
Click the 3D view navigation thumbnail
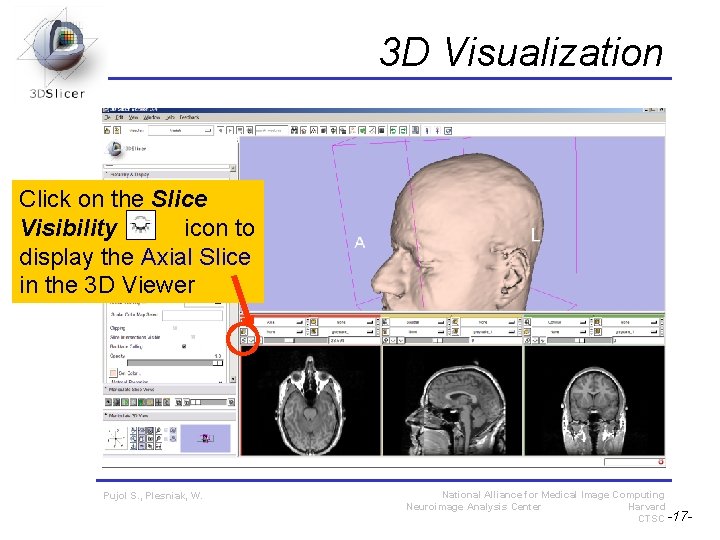(x=205, y=438)
